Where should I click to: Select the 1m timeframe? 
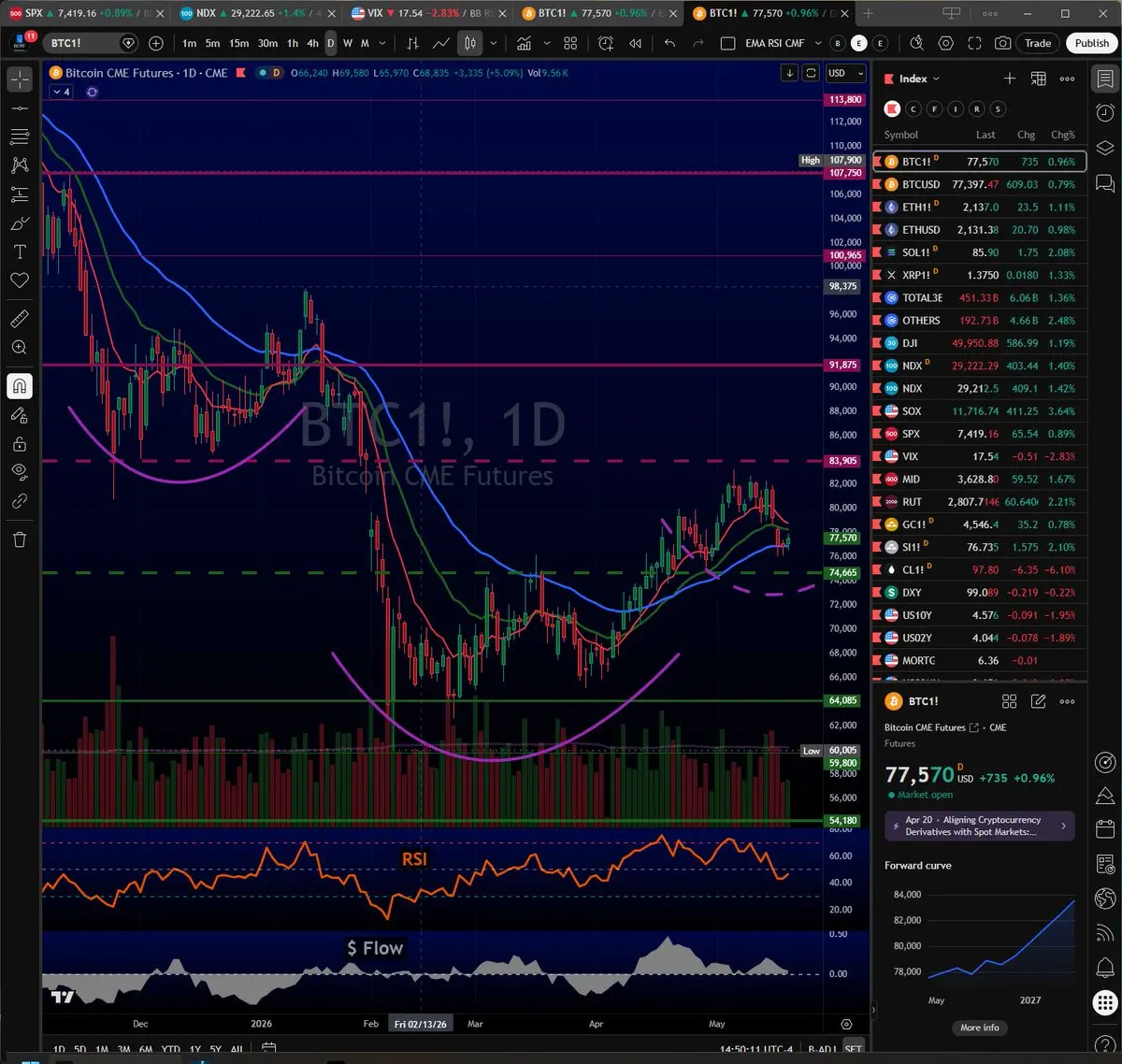pyautogui.click(x=189, y=43)
